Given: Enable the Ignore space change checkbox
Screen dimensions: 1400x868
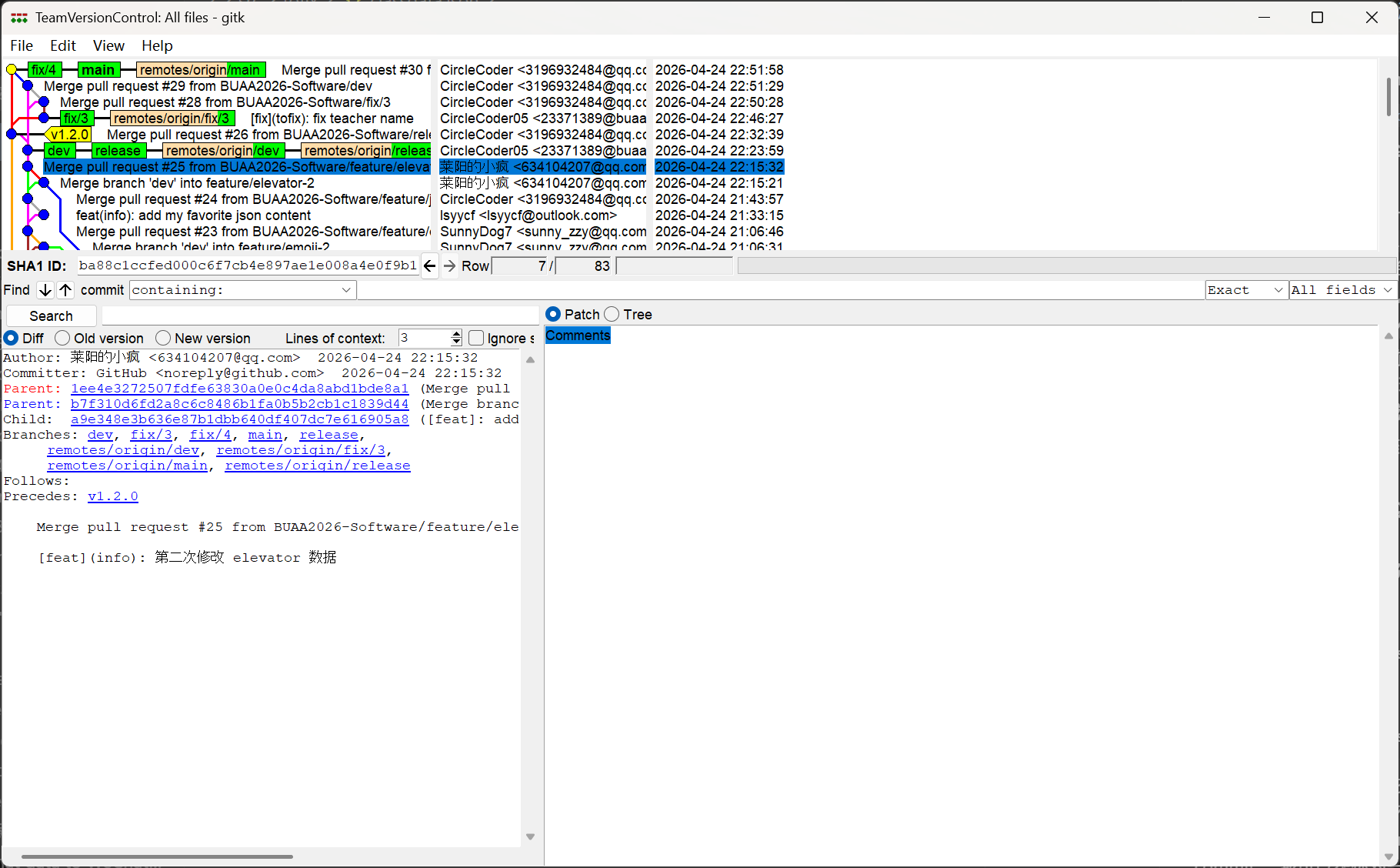Looking at the screenshot, I should pos(477,339).
